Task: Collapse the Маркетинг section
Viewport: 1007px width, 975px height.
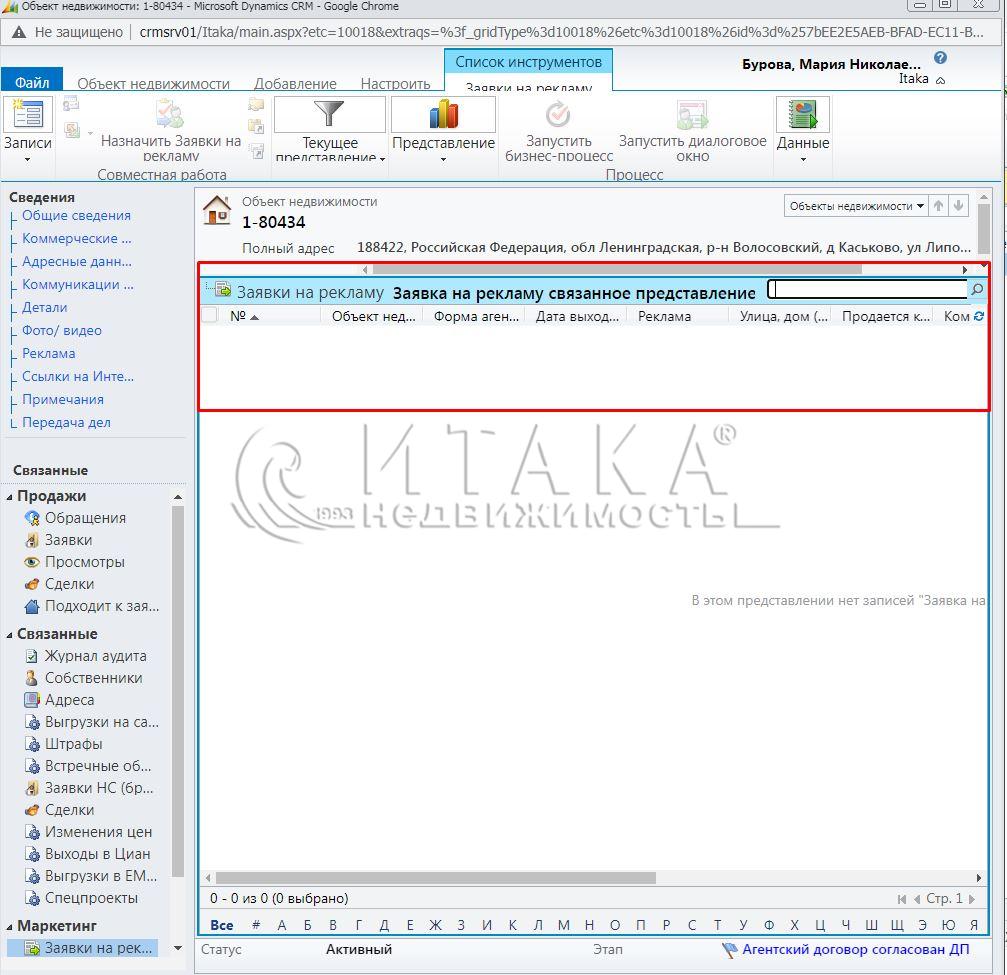Action: tap(9, 927)
